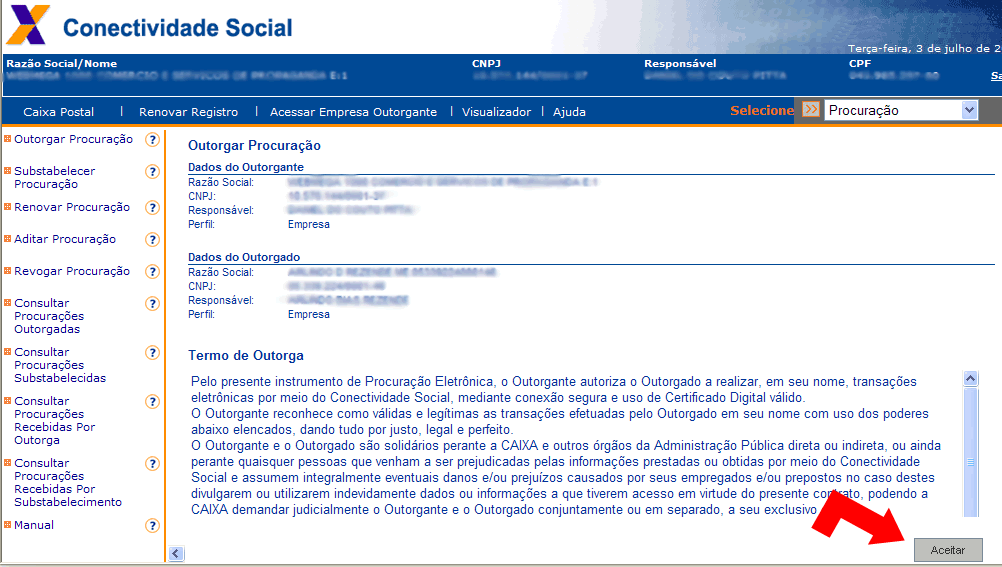Click the orange arrow icon next to Selecione
Image resolution: width=1002 pixels, height=567 pixels.
[x=810, y=109]
